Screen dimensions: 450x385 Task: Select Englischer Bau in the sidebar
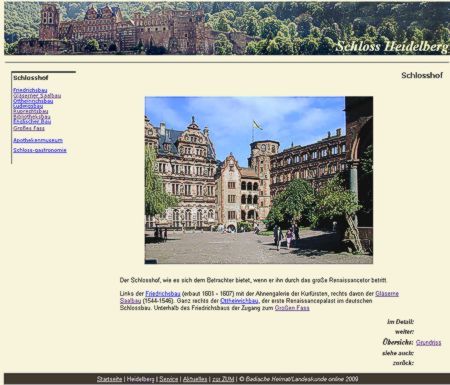(x=32, y=122)
